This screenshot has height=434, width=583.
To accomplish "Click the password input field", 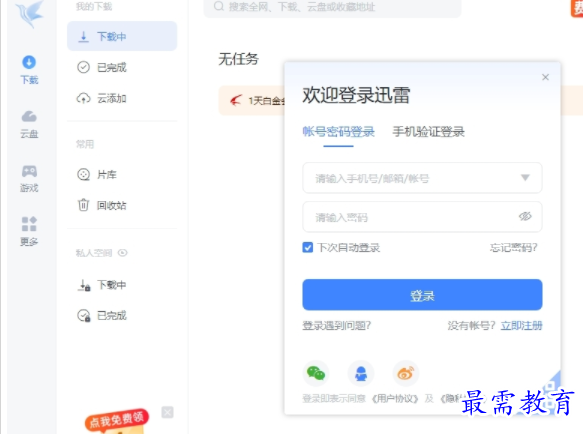I will click(422, 217).
